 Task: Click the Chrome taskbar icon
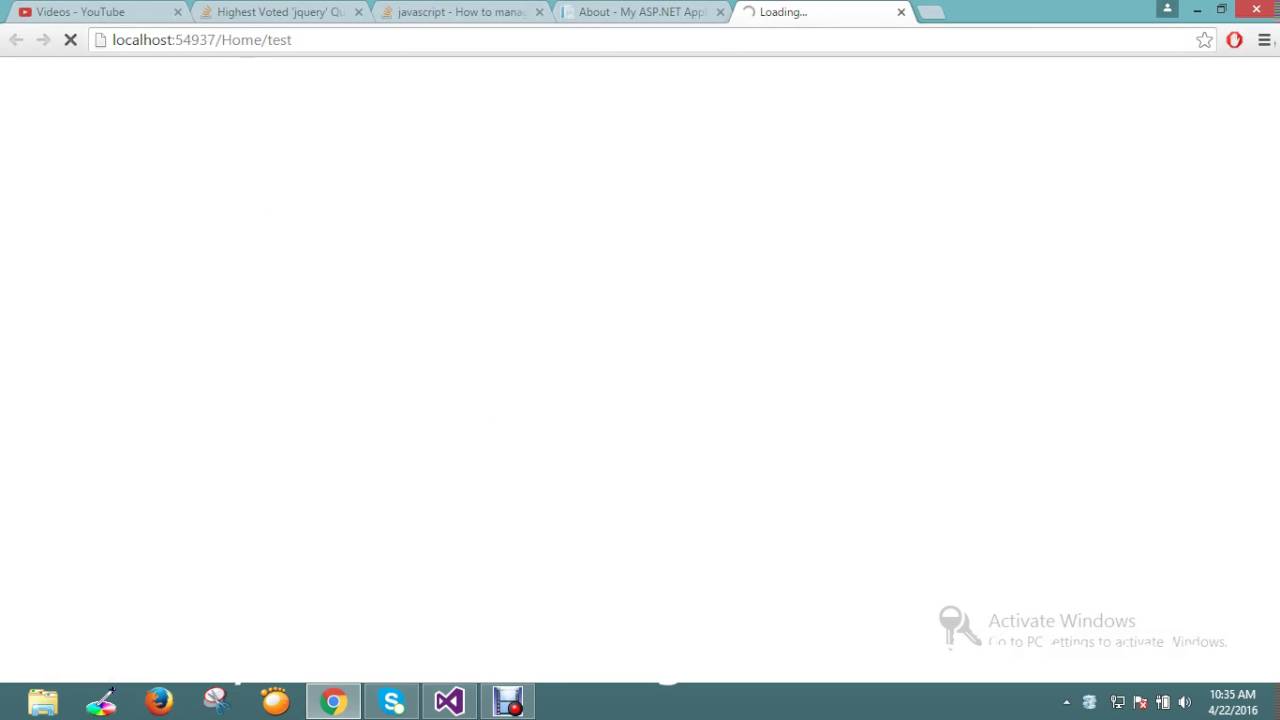(x=333, y=702)
